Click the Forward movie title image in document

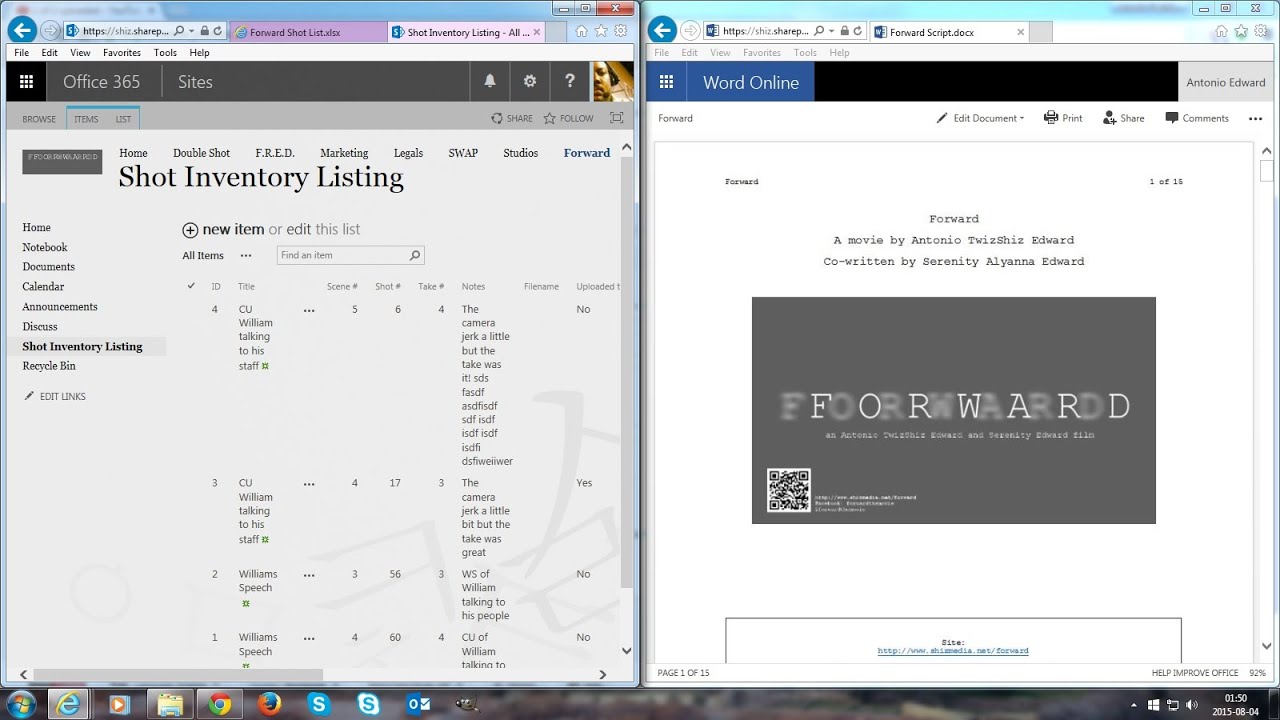pos(954,410)
